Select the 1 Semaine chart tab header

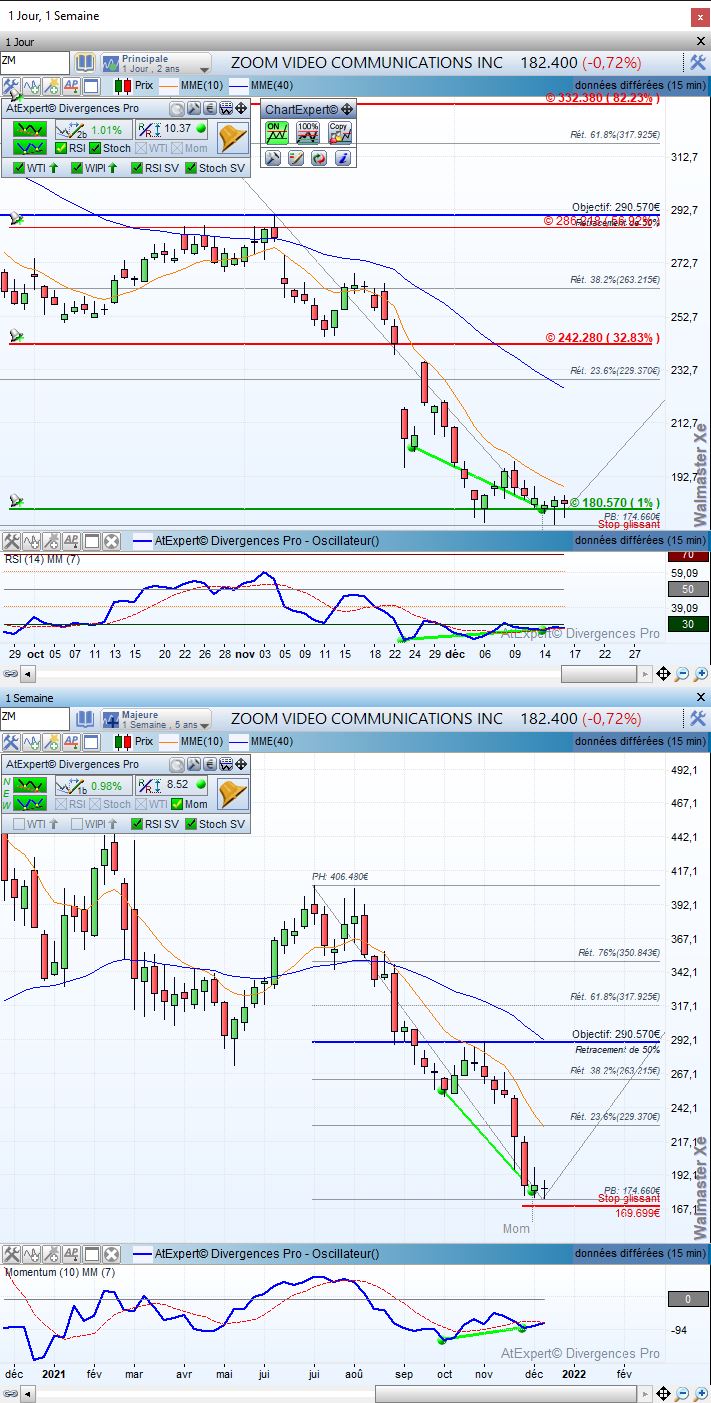(x=30, y=698)
